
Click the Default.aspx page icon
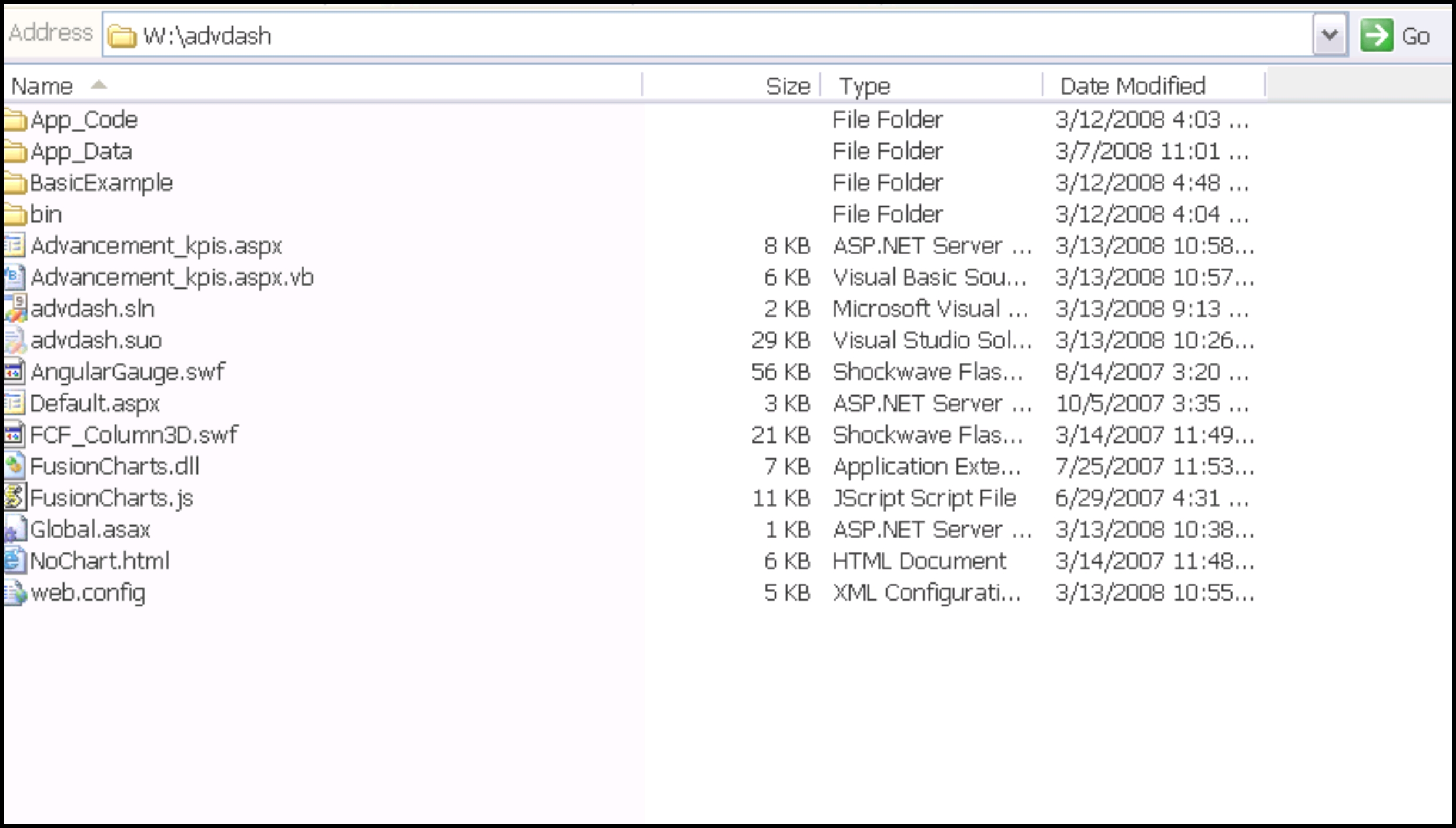[15, 404]
